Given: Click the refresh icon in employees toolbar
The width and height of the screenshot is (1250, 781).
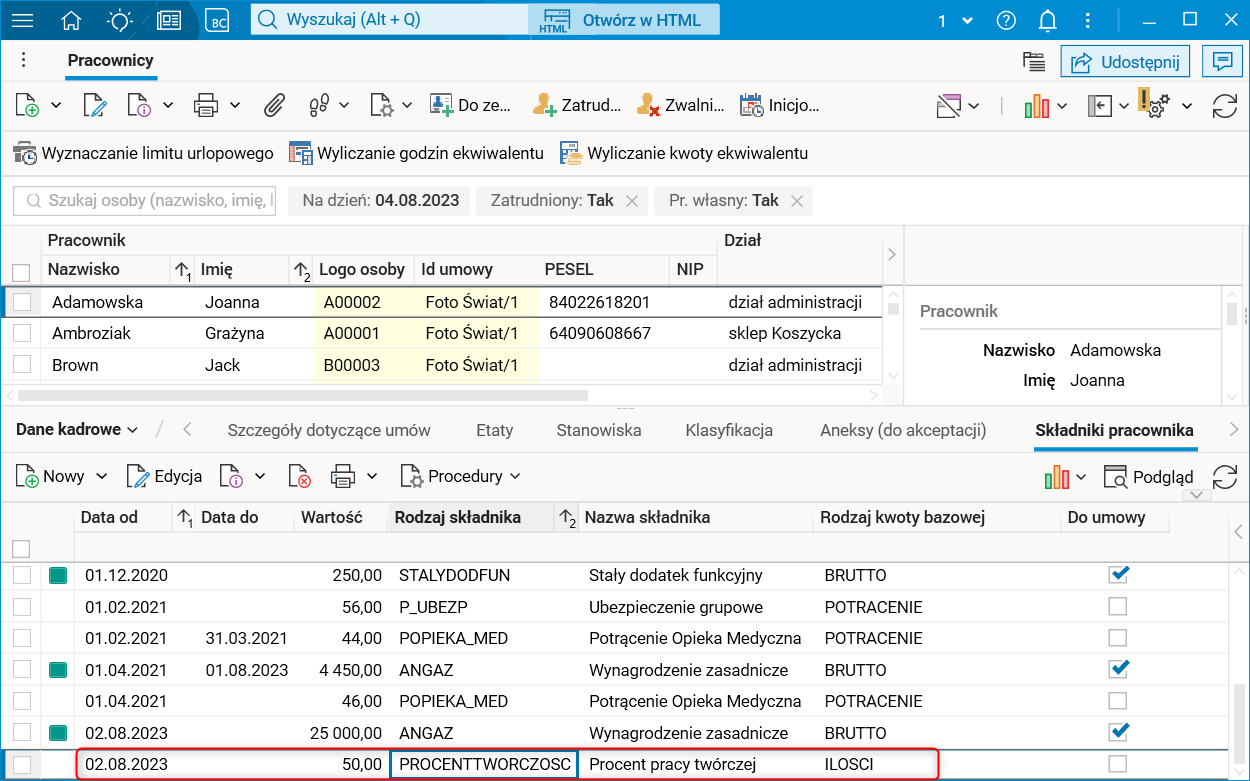Looking at the screenshot, I should (1224, 105).
